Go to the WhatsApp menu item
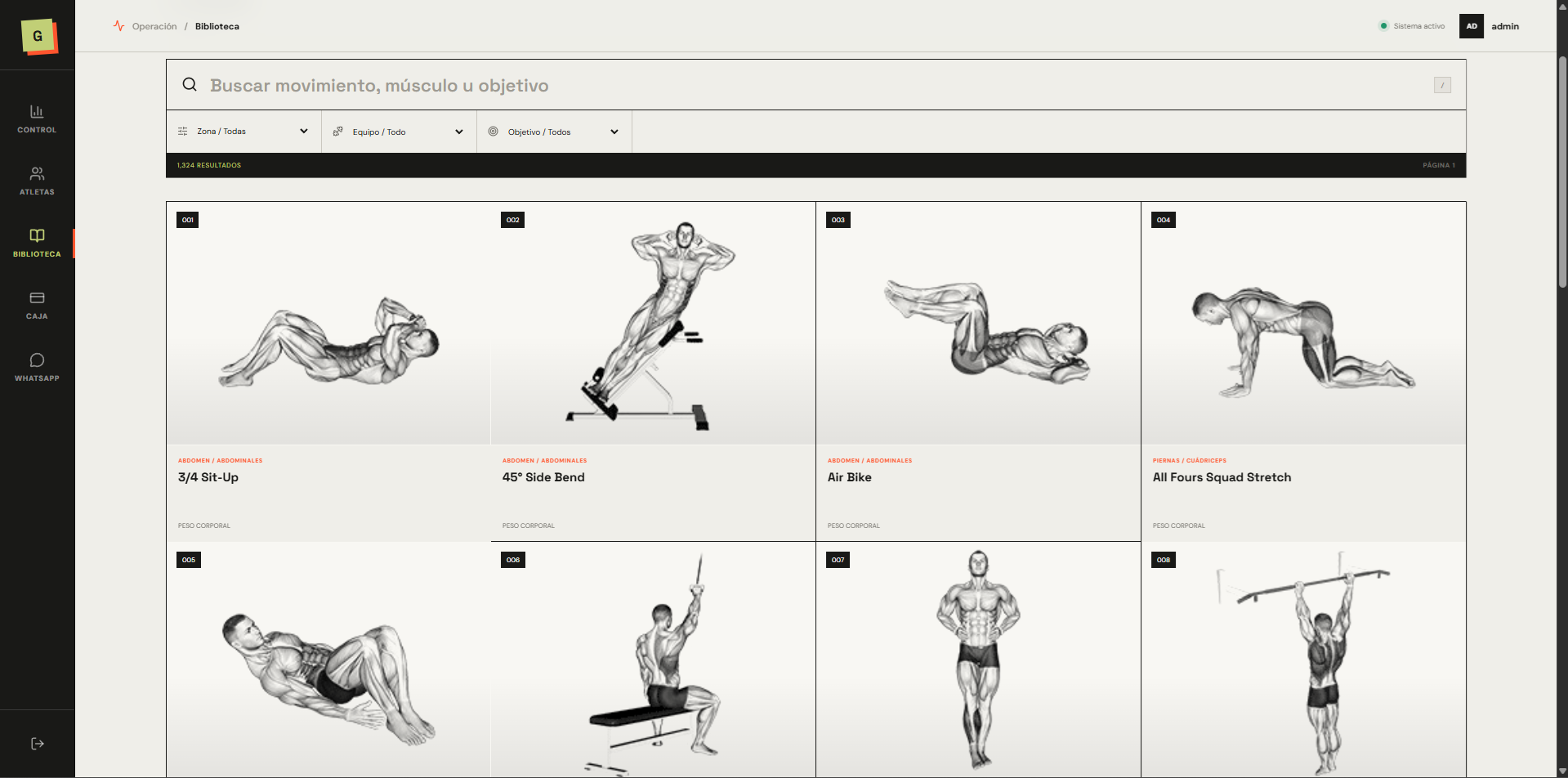 (37, 367)
